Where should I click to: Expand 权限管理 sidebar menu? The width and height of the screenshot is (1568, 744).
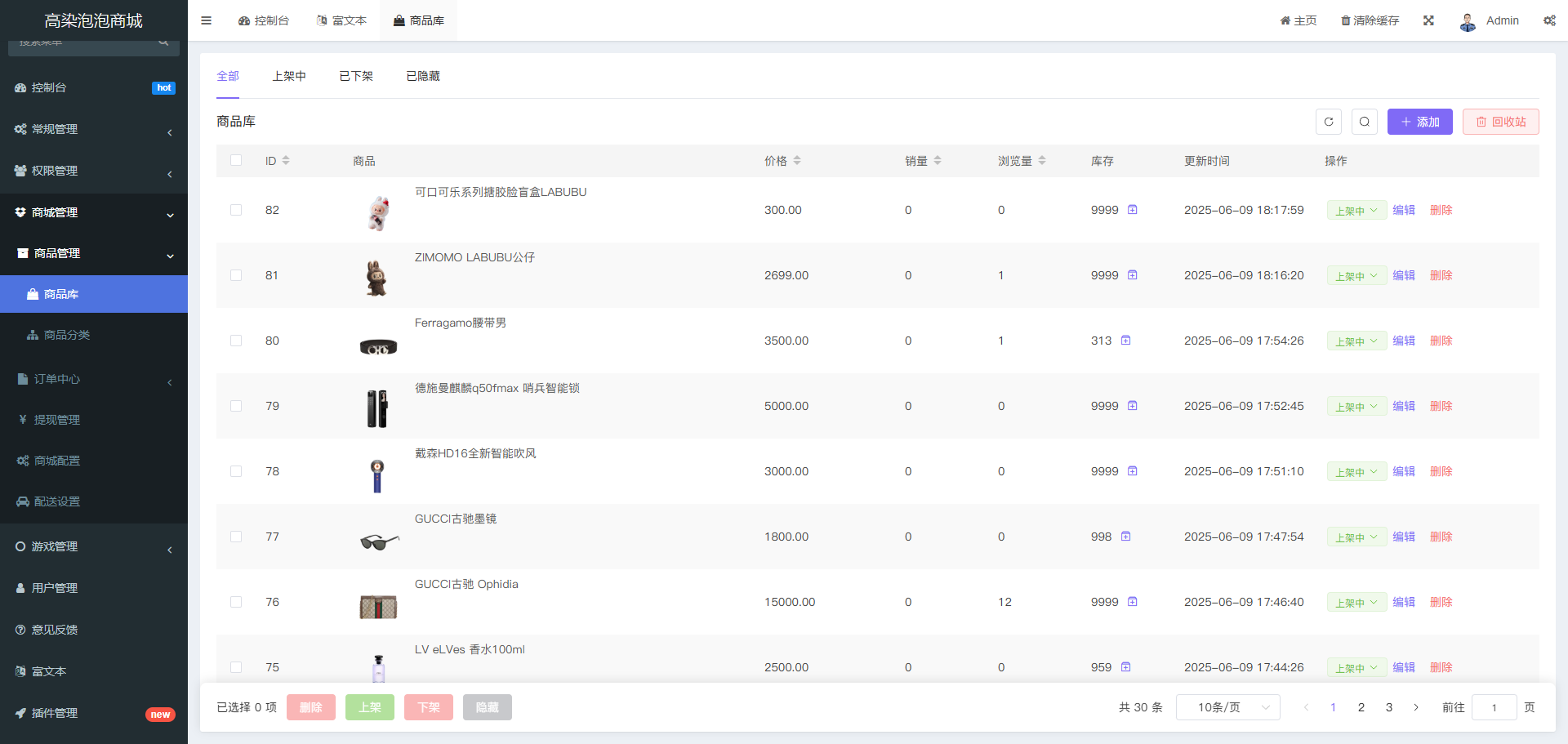tap(94, 171)
